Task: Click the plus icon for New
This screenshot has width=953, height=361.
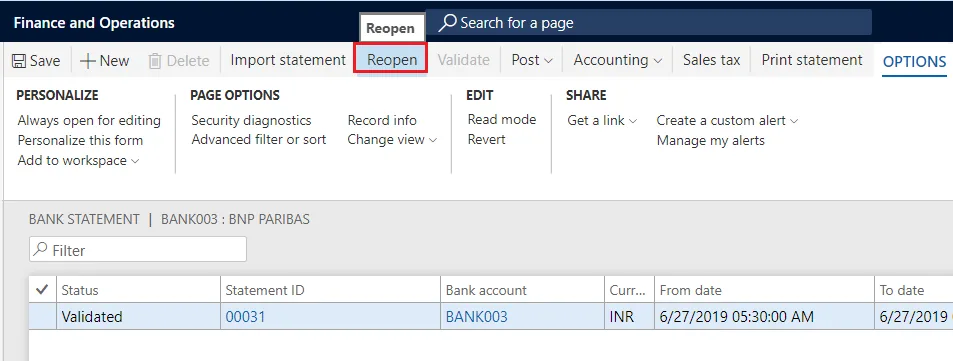Action: pyautogui.click(x=88, y=61)
